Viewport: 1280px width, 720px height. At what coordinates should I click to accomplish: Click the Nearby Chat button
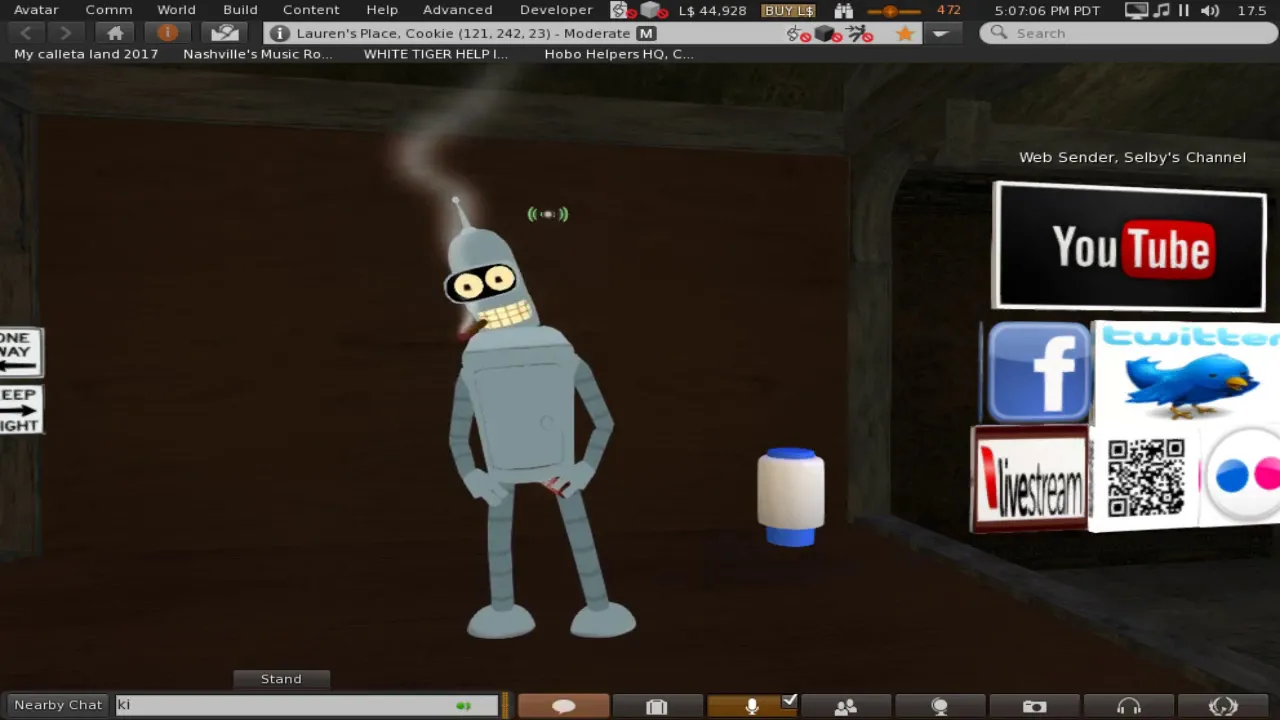tap(58, 705)
